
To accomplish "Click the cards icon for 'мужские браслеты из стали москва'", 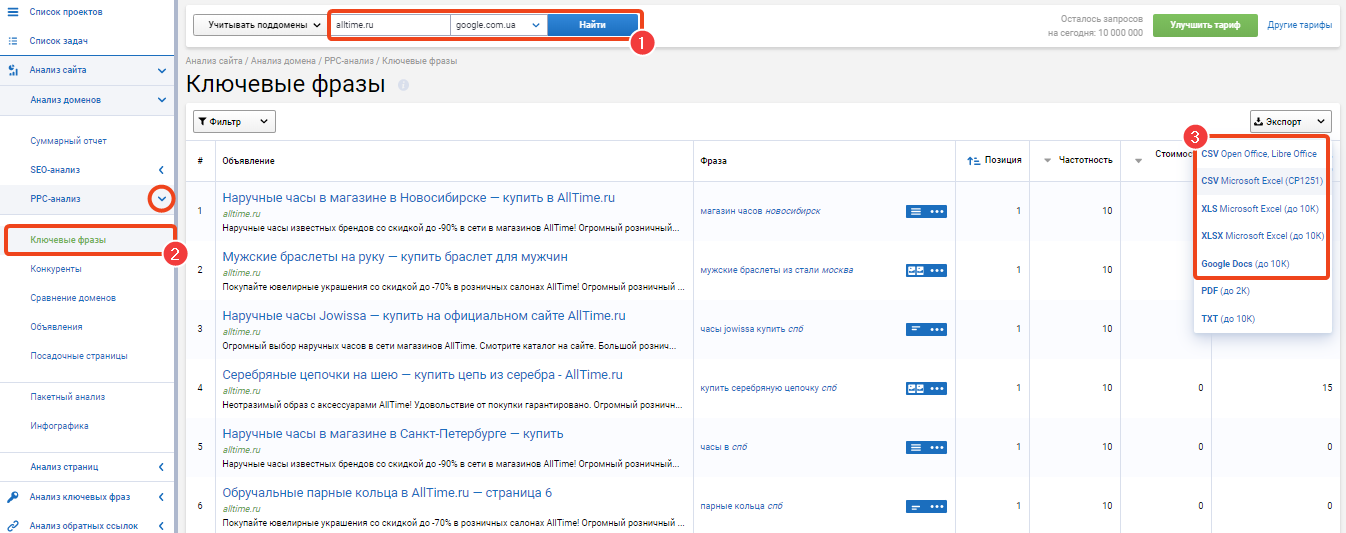I will (x=916, y=270).
